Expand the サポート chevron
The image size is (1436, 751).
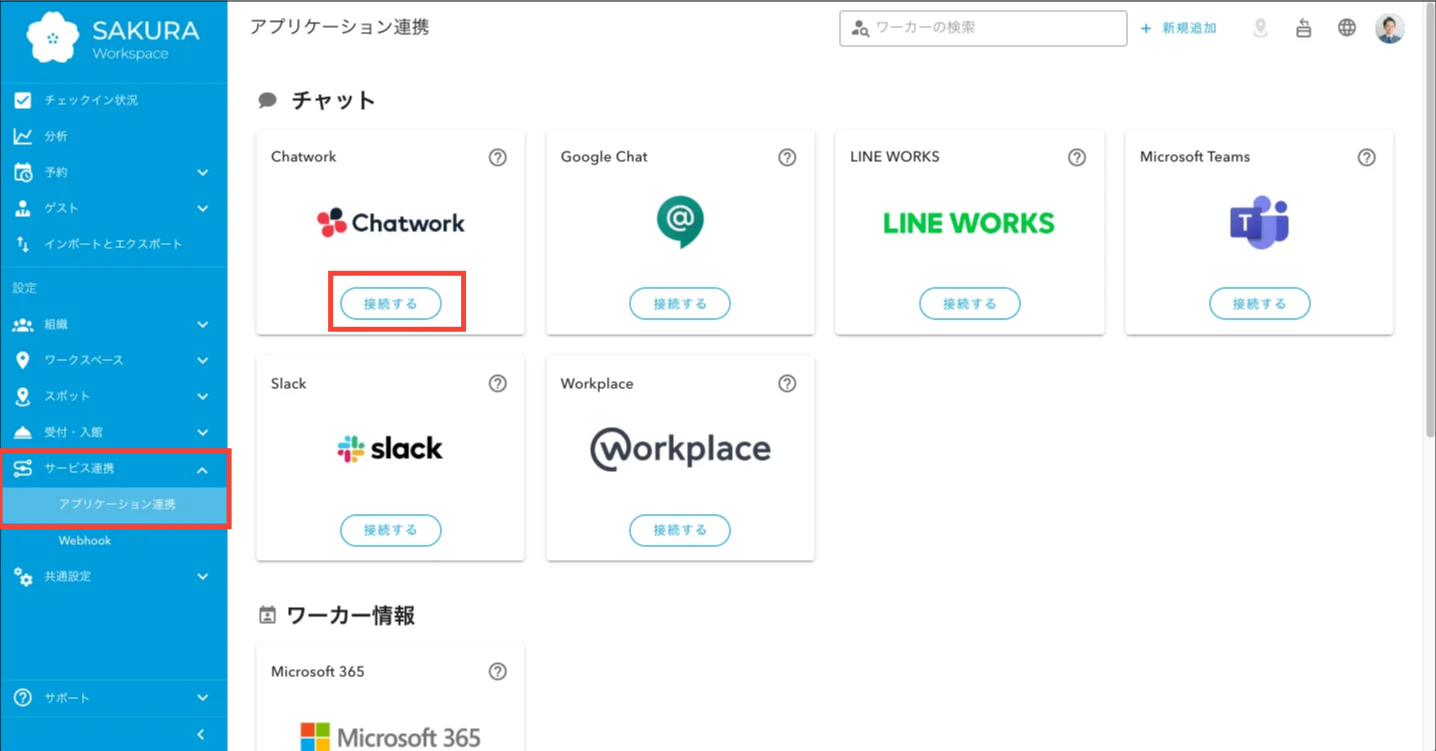203,698
